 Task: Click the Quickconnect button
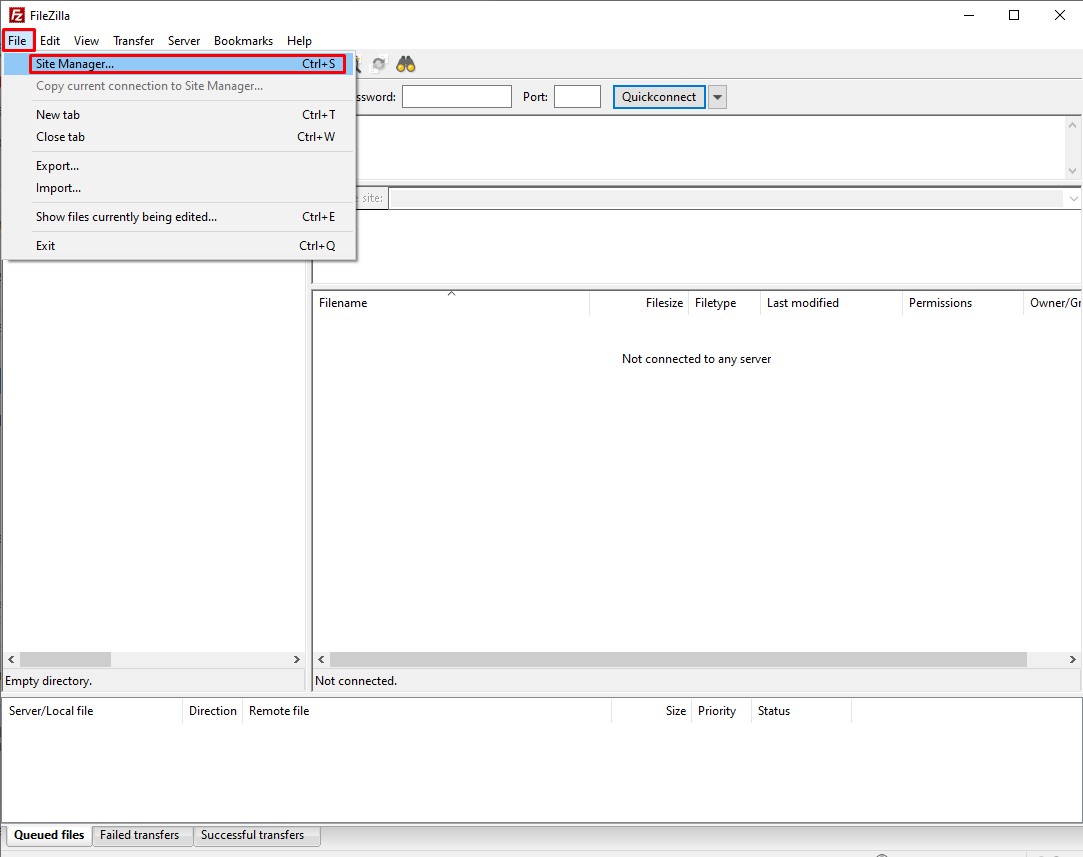pos(659,97)
